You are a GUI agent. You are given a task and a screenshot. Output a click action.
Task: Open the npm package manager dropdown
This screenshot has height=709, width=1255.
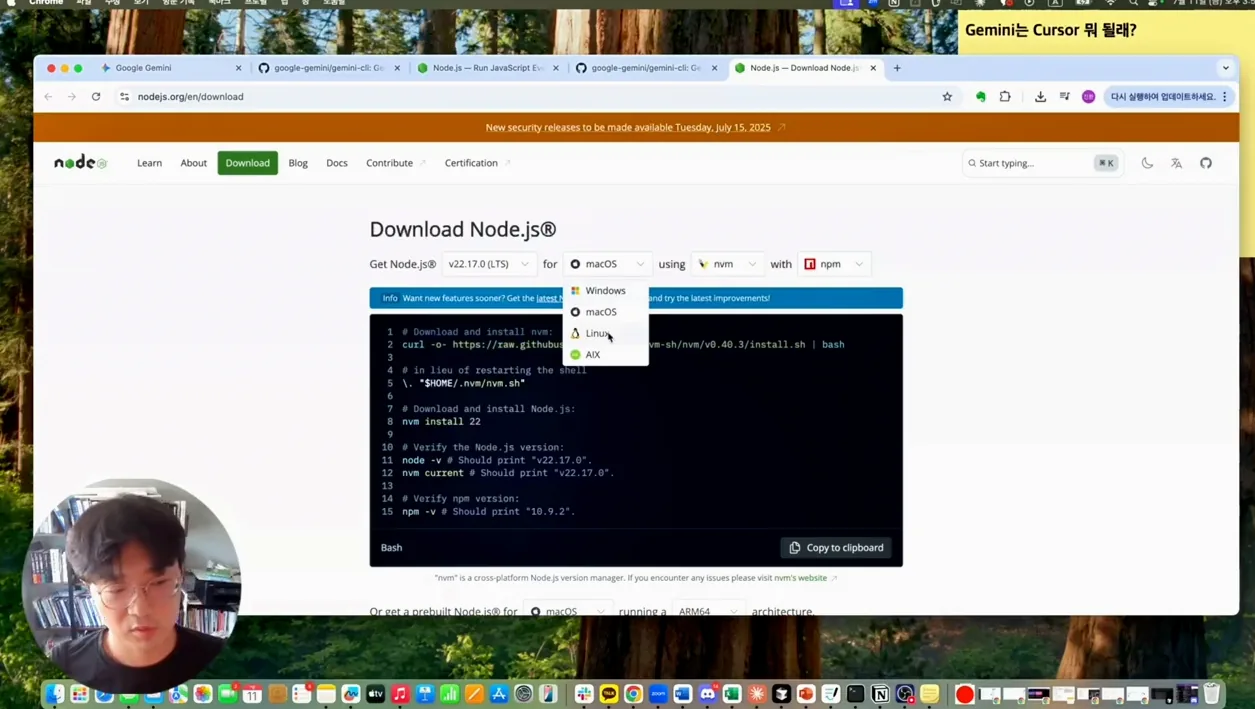point(834,264)
